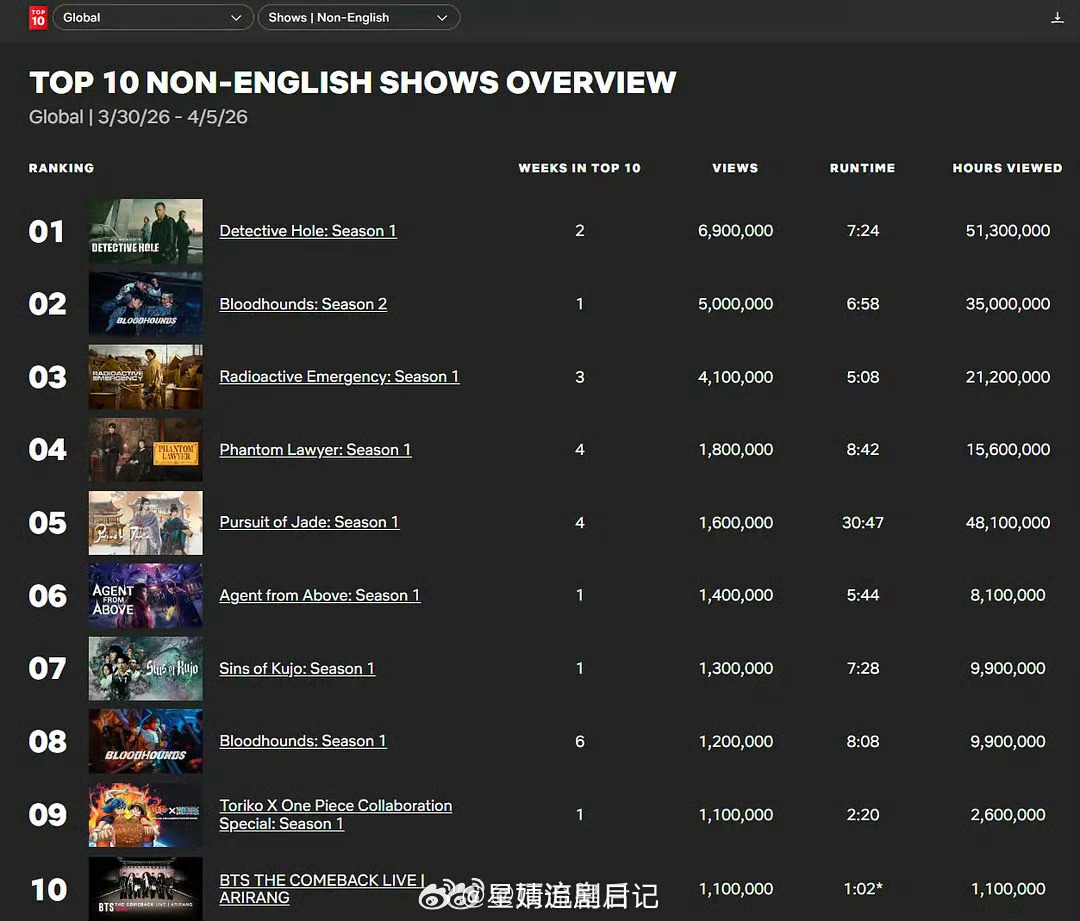Click the HOURS VIEWED column header
This screenshot has height=921, width=1080.
[1007, 168]
